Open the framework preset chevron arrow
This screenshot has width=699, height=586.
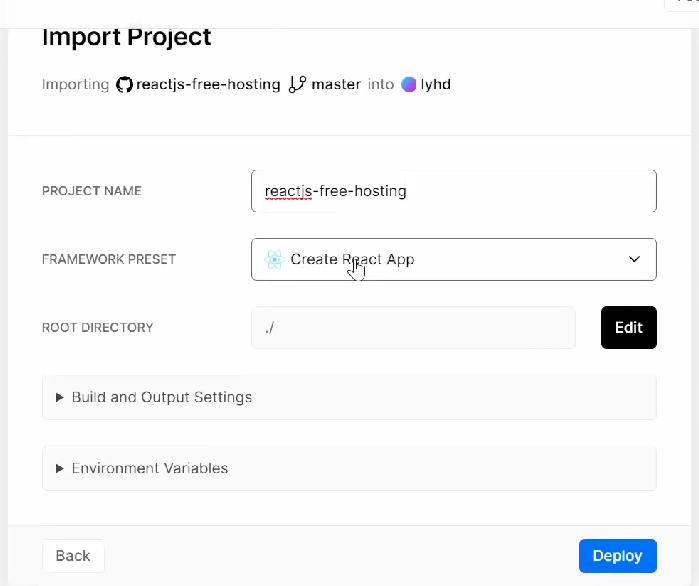click(x=634, y=259)
